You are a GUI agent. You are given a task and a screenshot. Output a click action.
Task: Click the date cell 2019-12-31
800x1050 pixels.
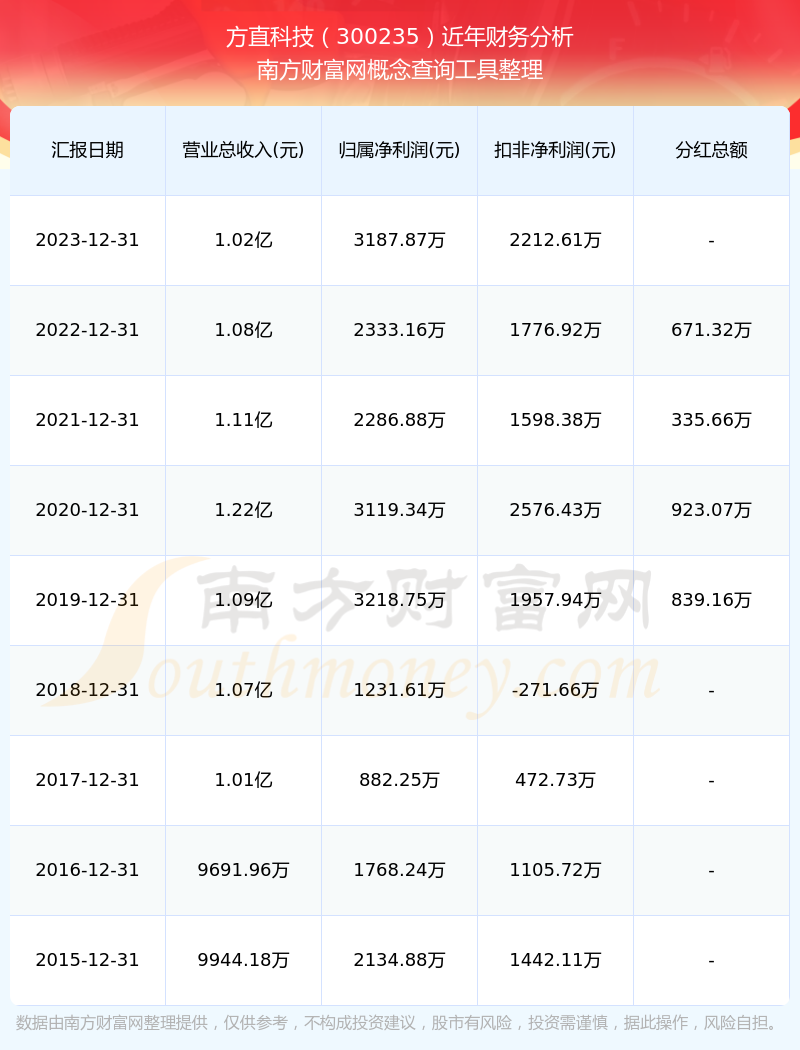point(88,600)
